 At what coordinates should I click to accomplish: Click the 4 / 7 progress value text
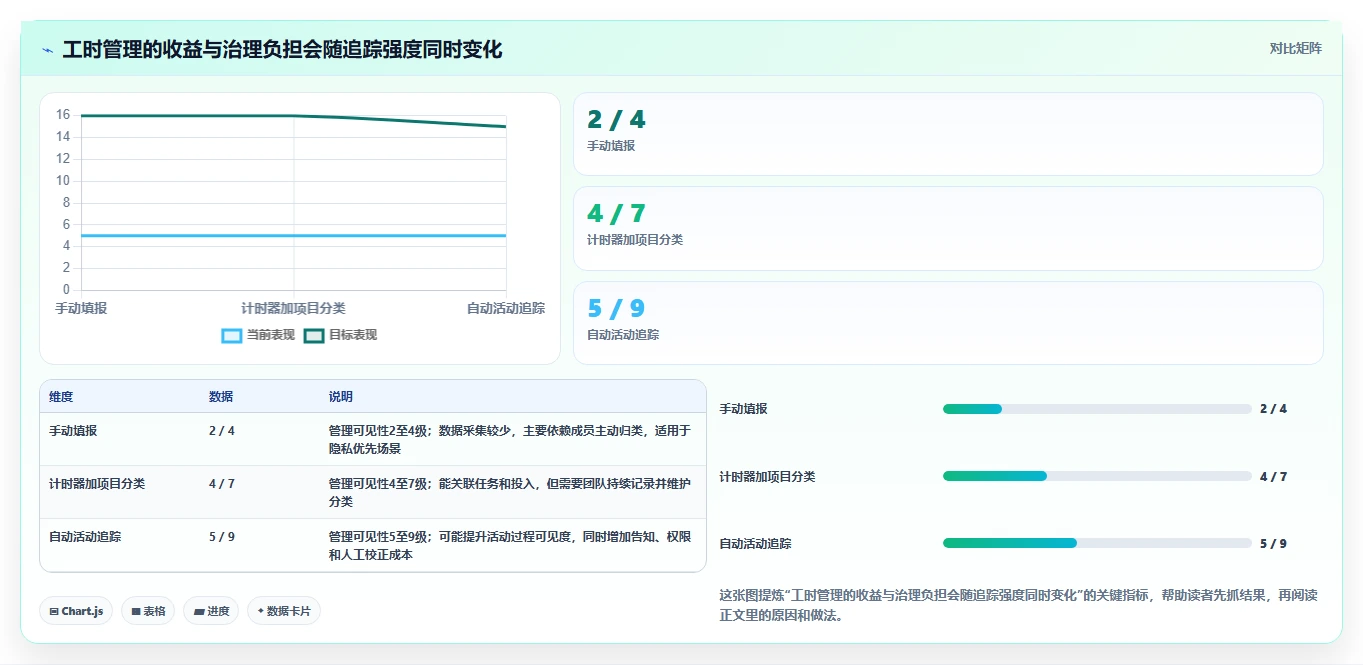[1273, 477]
